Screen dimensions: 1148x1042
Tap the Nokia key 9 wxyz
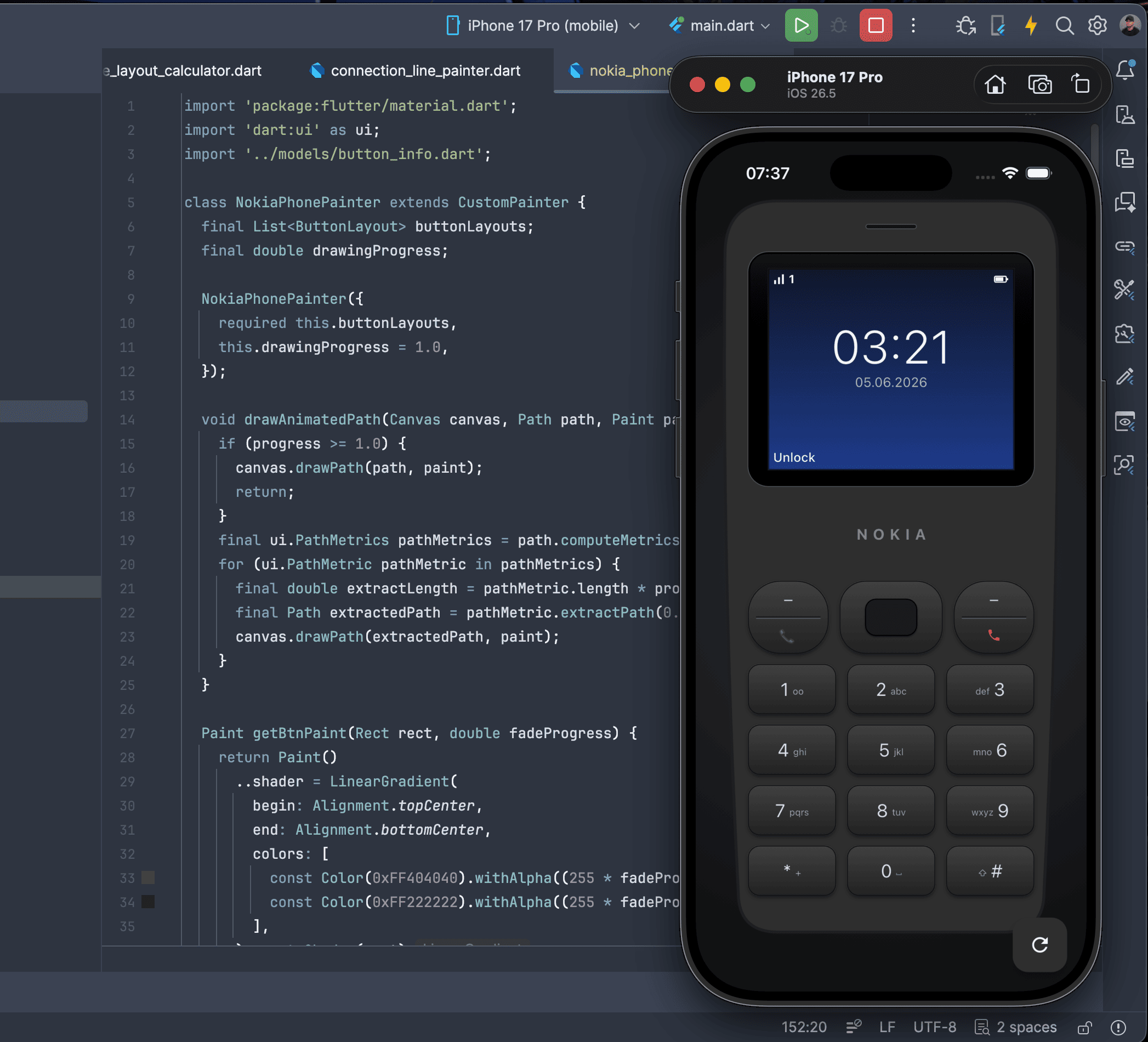click(x=990, y=810)
